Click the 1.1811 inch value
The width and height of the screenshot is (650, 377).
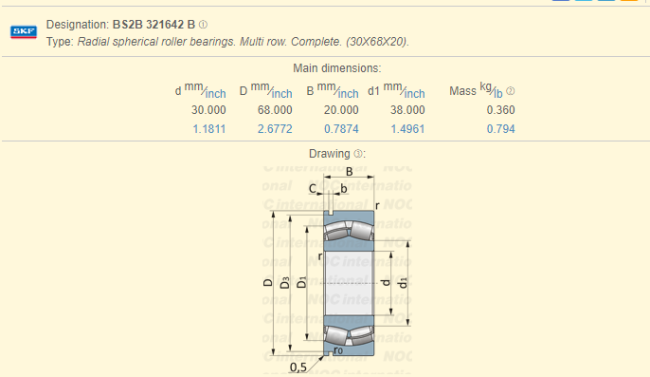[209, 129]
